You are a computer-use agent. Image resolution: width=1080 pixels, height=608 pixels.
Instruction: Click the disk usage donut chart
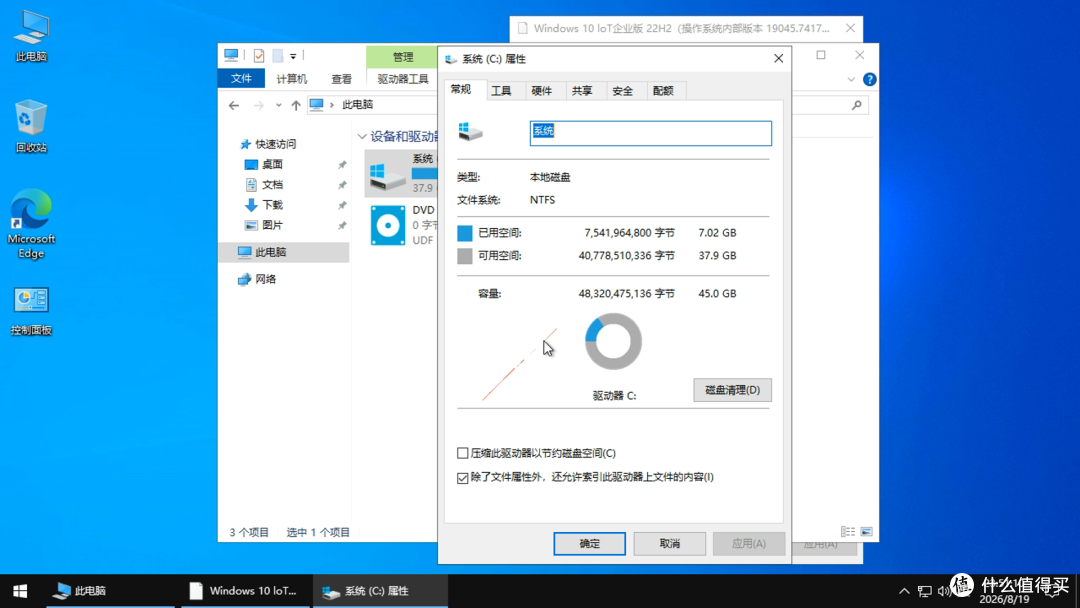(613, 342)
